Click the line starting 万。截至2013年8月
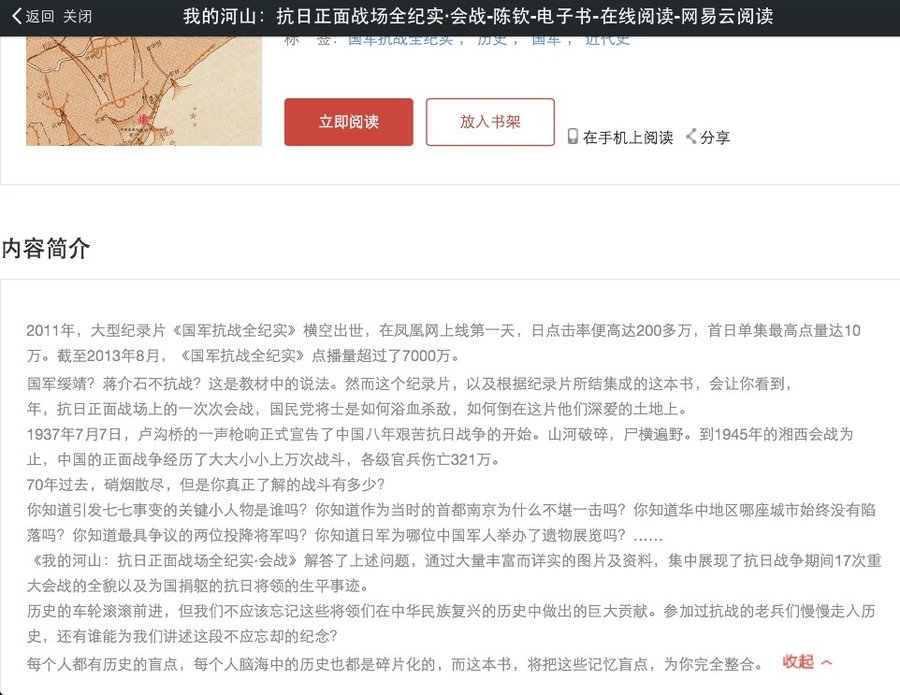The height and width of the screenshot is (695, 900). (x=244, y=356)
